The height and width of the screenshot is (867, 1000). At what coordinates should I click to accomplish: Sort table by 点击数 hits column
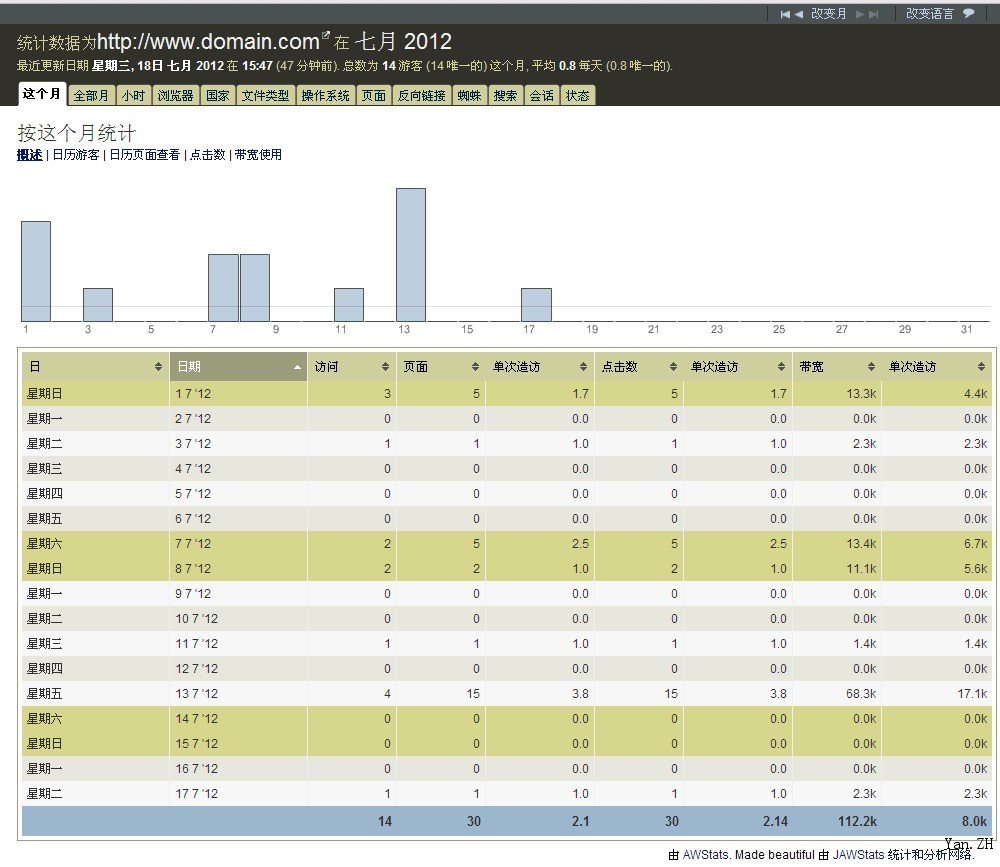click(x=639, y=367)
